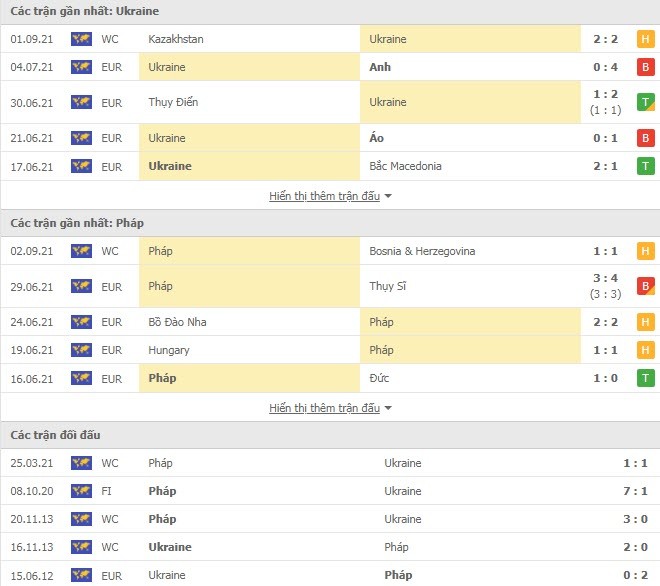
Task: Expand more Ukraine matches via Hiển thị thêm trận đấu
Action: 325,196
